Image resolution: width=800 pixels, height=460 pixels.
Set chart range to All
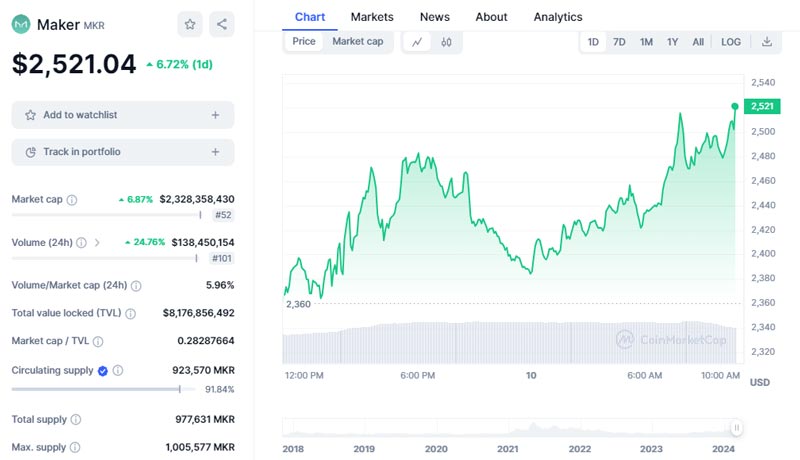tap(698, 42)
